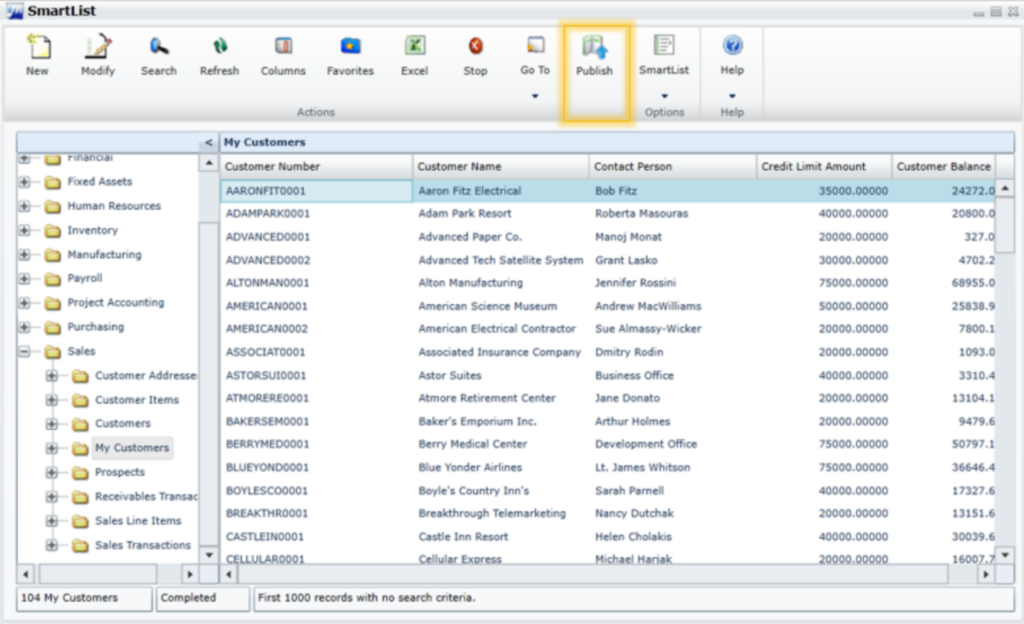
Task: Click the Contact Person column header
Action: (x=673, y=166)
